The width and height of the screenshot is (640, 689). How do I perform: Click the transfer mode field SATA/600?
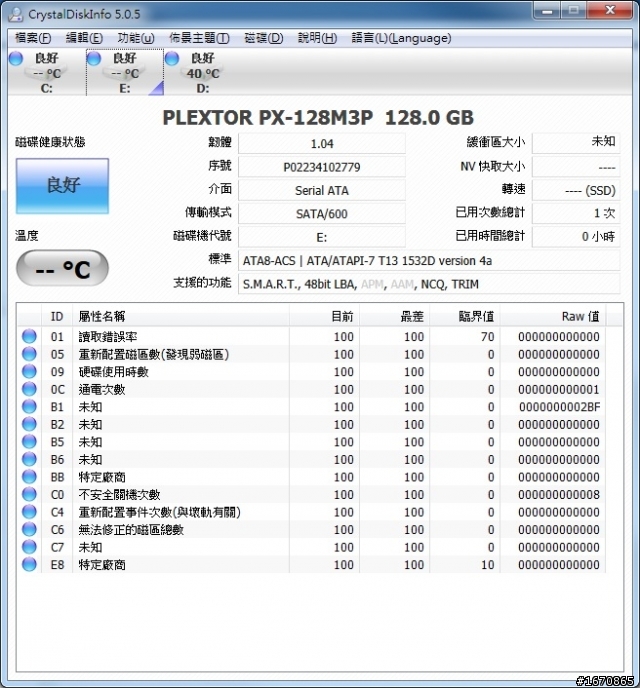point(322,214)
